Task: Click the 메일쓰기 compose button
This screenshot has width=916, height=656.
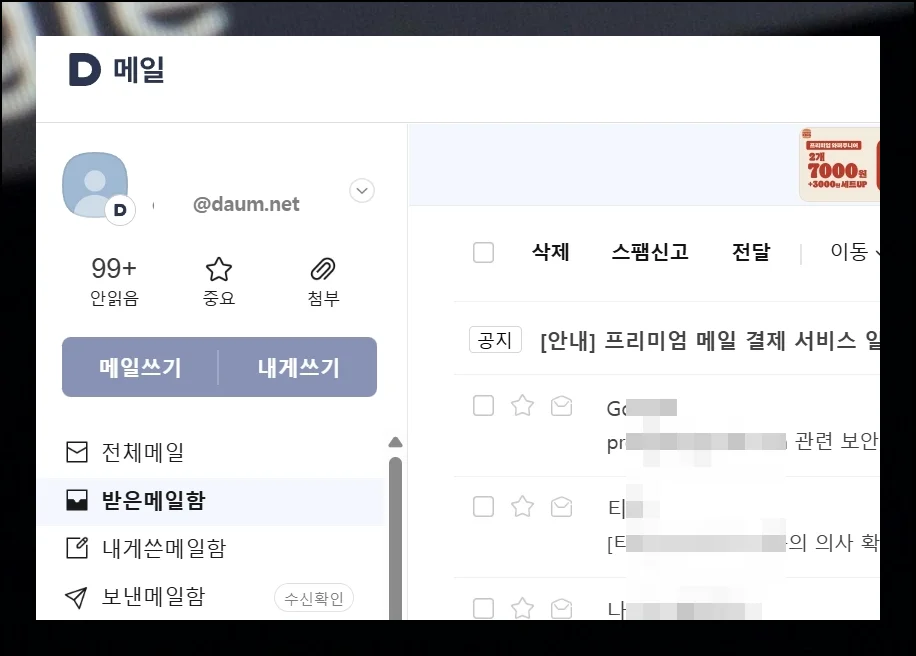Action: point(140,367)
